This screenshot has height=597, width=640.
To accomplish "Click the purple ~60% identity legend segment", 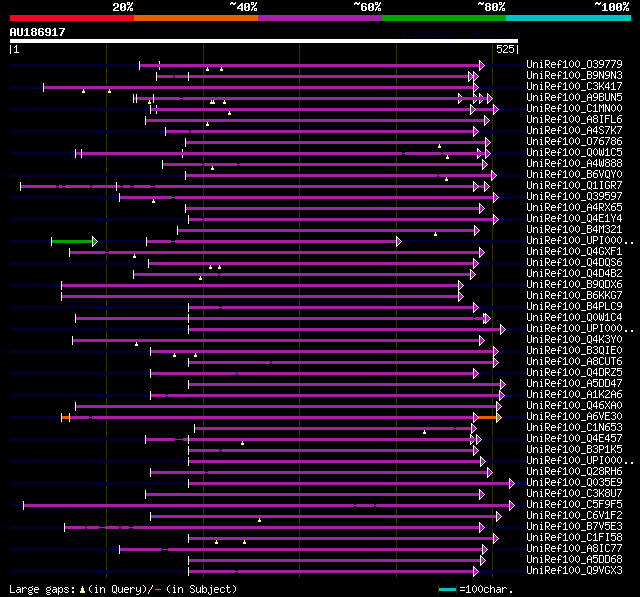I will point(320,18).
